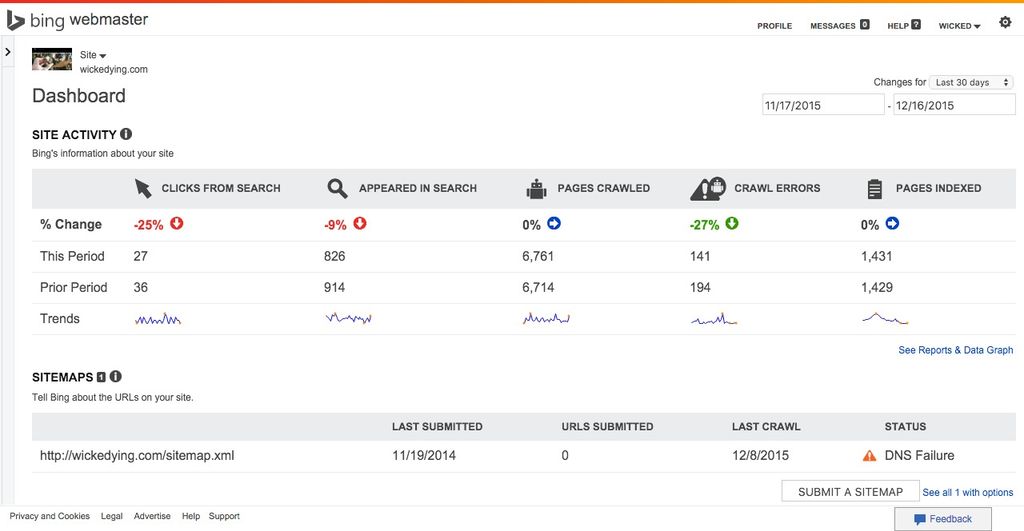Open Appeared In Search trend sparkline
The height and width of the screenshot is (531, 1024).
coord(349,318)
